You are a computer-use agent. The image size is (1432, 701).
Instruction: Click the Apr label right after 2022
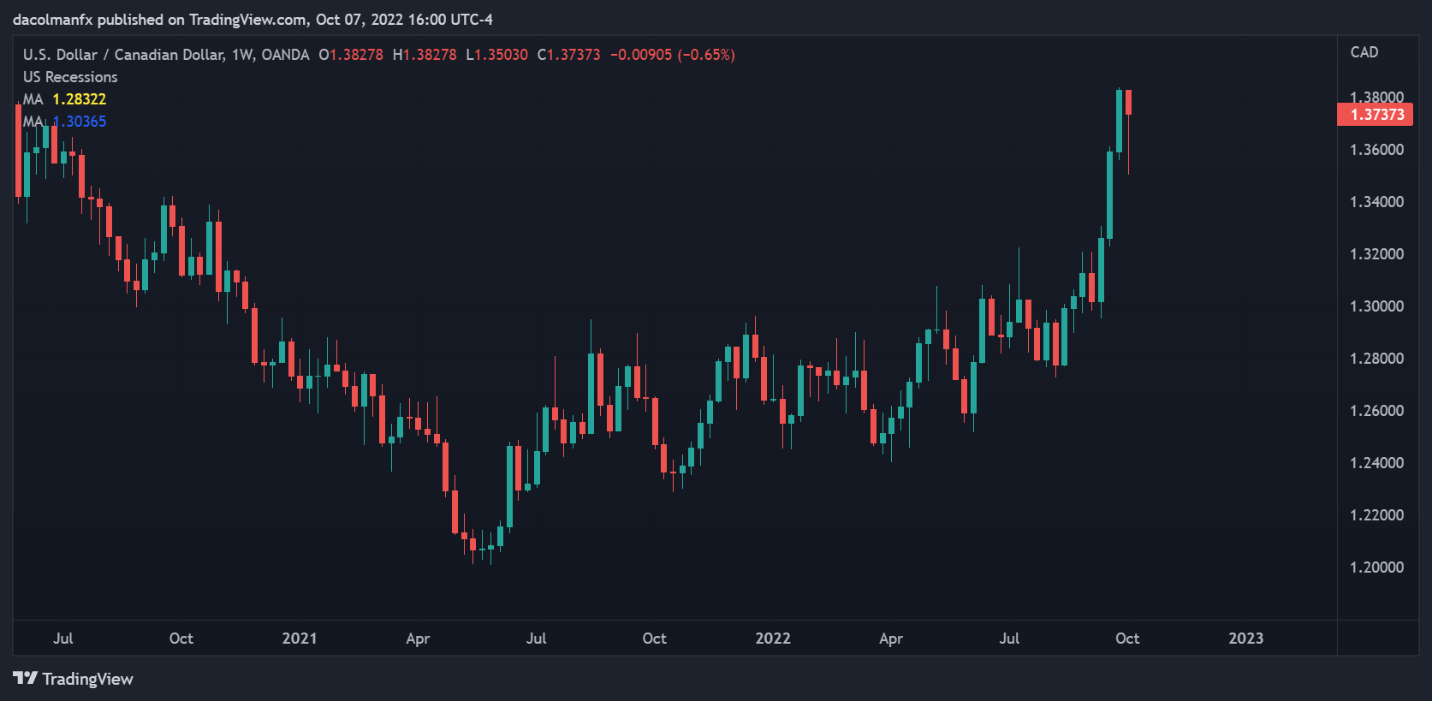890,638
